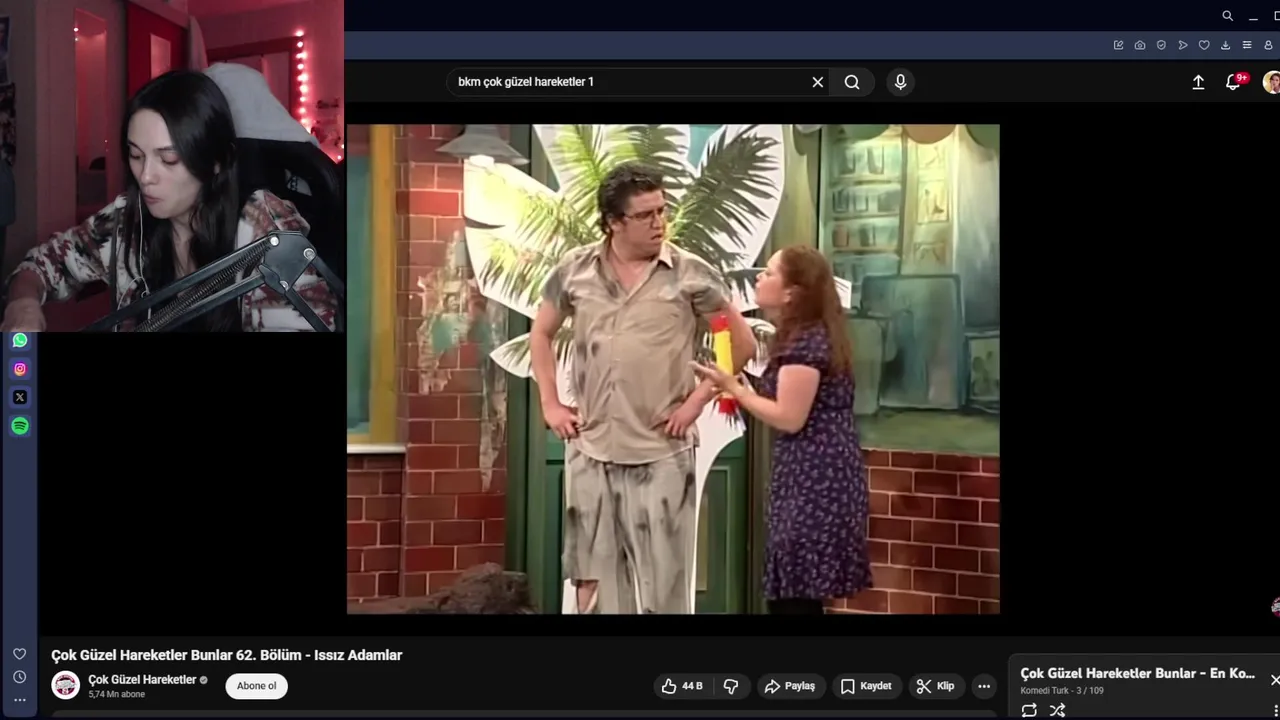Image resolution: width=1280 pixels, height=720 pixels.
Task: Open Instagram in the browser sidebar
Action: (20, 369)
